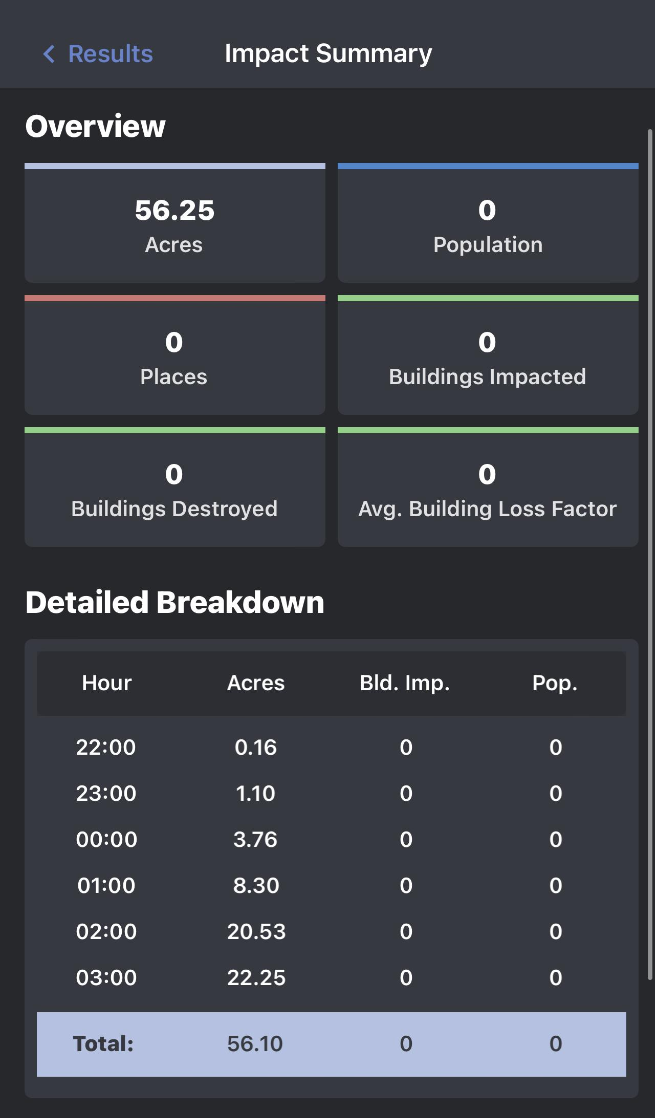Go back to Results

click(110, 54)
